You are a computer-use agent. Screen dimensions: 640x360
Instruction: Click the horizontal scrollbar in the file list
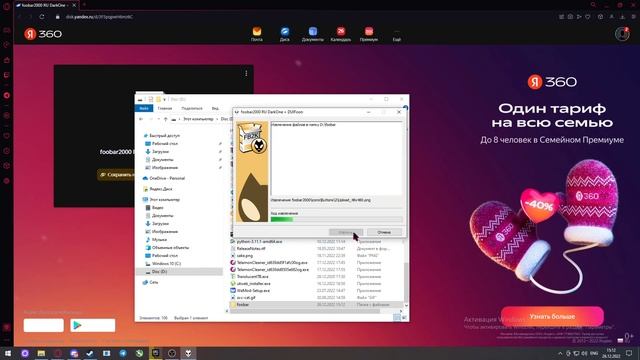[x=305, y=311]
